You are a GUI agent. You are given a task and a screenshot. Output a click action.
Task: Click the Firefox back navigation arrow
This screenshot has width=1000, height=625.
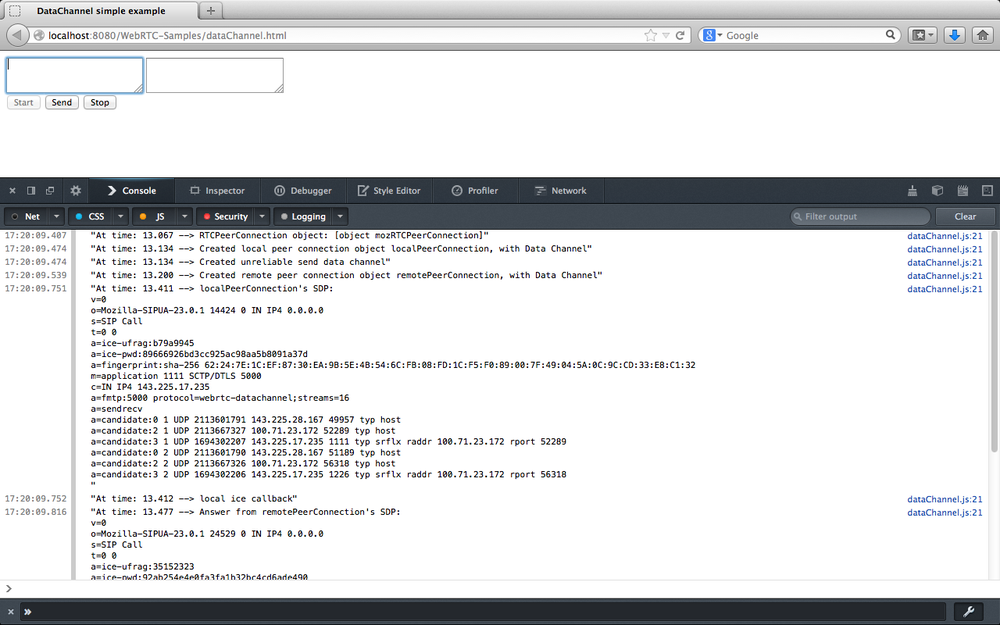(x=15, y=34)
